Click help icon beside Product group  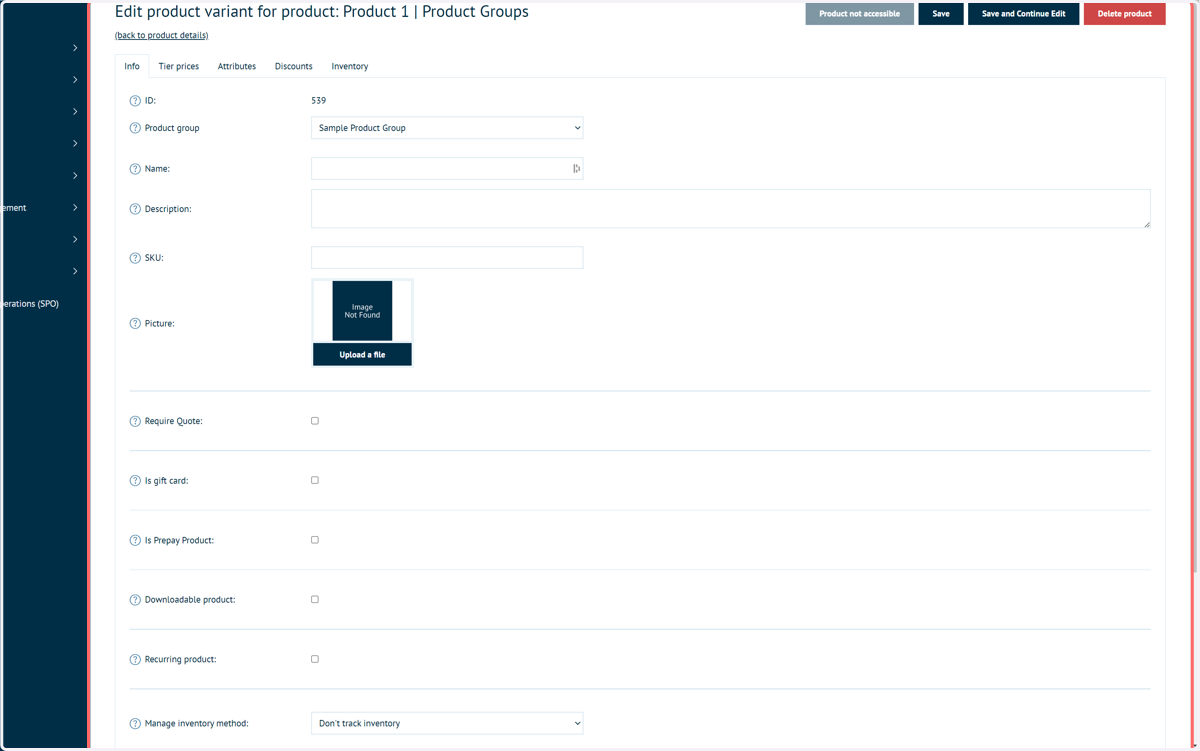tap(135, 128)
